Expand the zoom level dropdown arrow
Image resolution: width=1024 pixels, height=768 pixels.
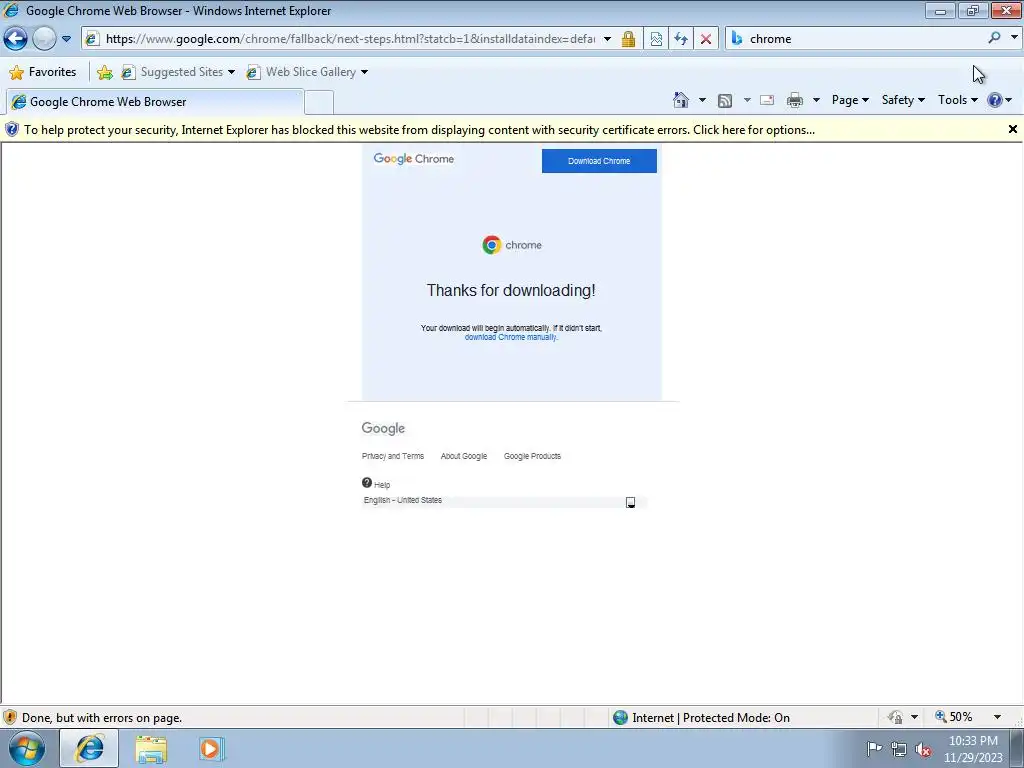[997, 717]
